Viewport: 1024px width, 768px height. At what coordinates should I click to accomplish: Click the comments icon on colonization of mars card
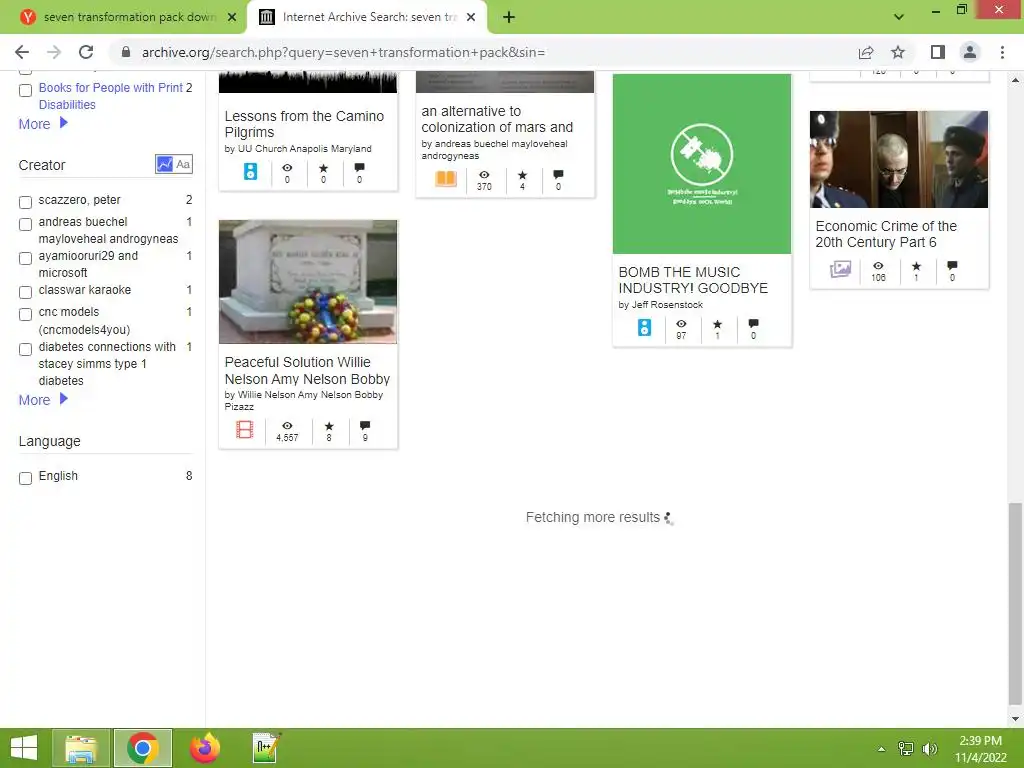558,174
